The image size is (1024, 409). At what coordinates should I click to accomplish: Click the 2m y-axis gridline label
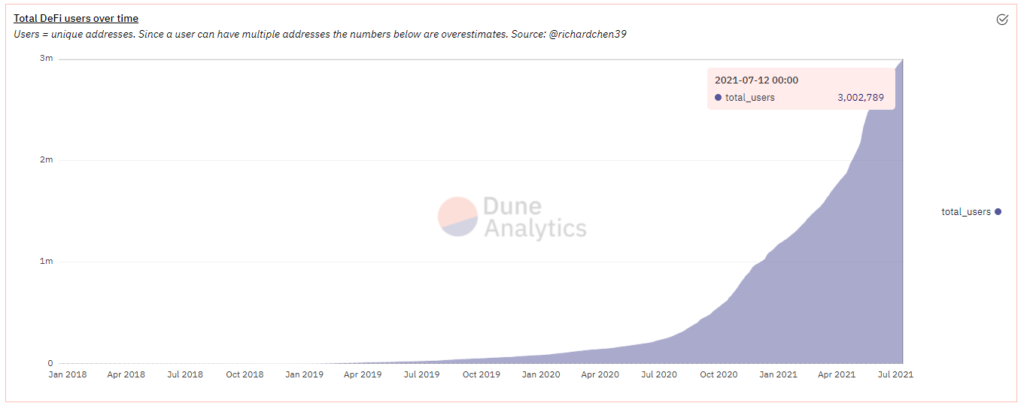pos(46,160)
